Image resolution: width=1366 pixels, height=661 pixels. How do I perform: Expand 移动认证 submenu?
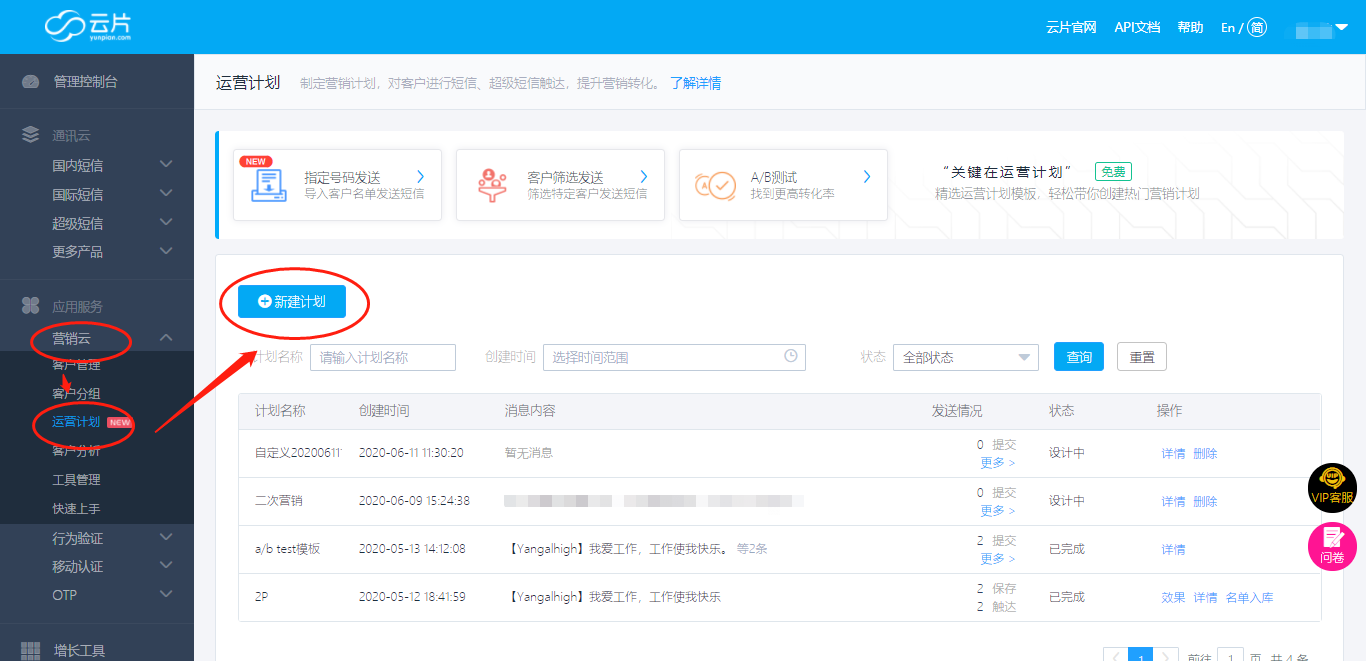click(x=166, y=565)
